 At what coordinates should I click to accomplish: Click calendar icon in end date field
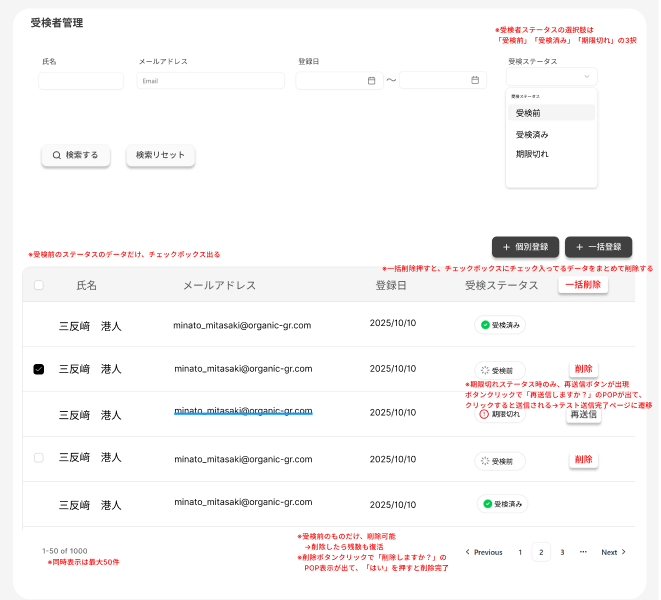tap(475, 81)
